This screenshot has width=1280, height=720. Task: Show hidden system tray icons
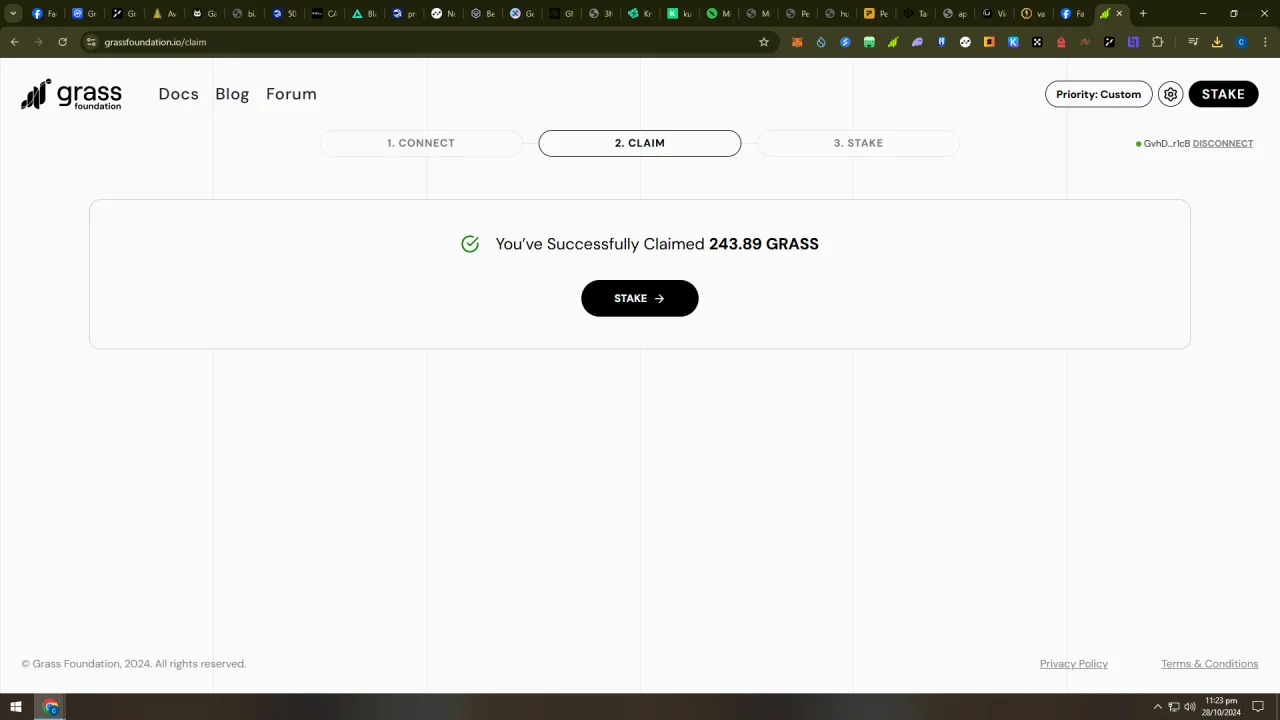(1158, 707)
